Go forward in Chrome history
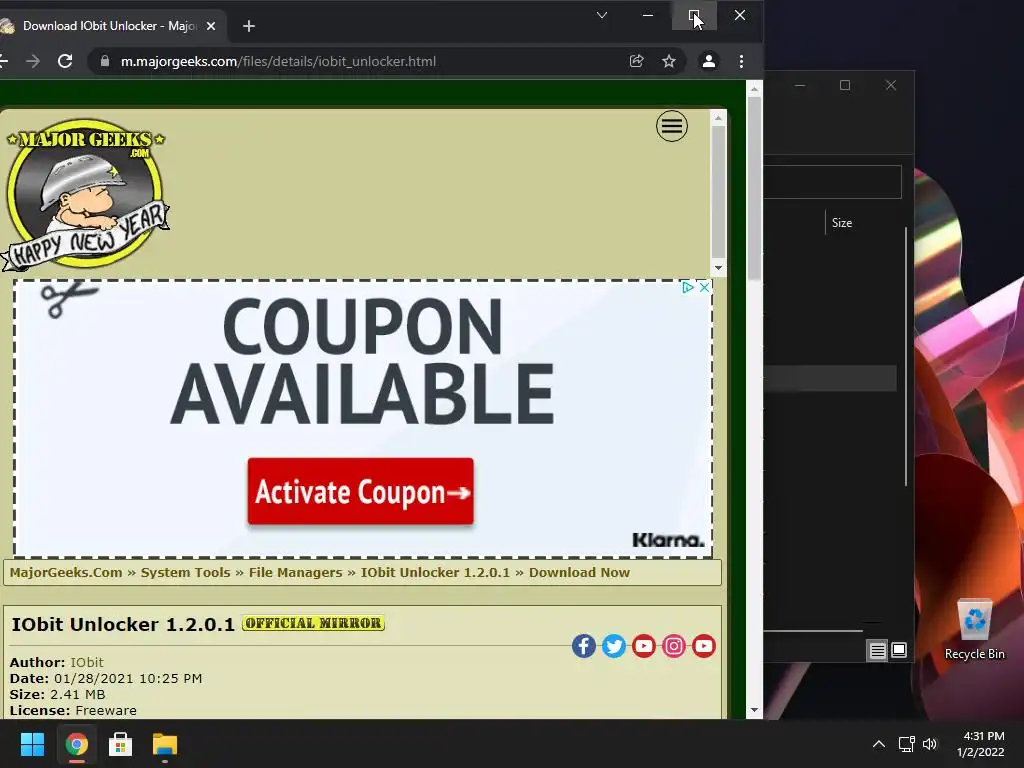 [33, 61]
